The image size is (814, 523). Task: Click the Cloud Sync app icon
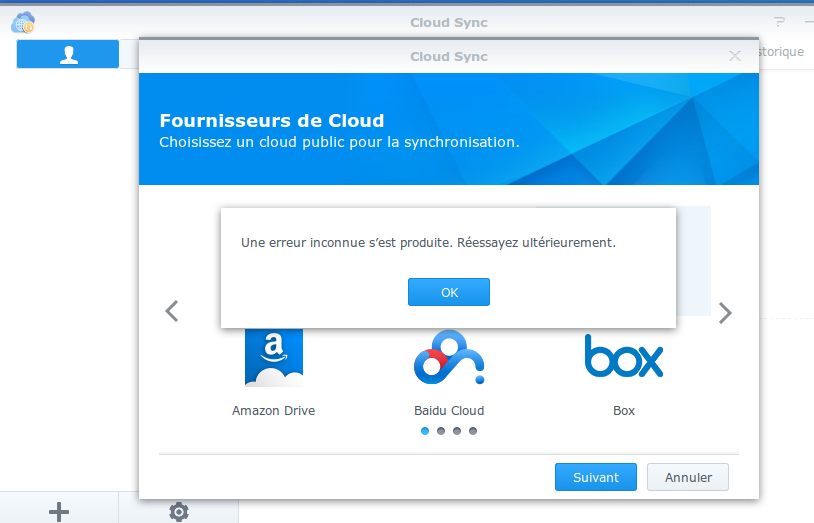tap(23, 23)
